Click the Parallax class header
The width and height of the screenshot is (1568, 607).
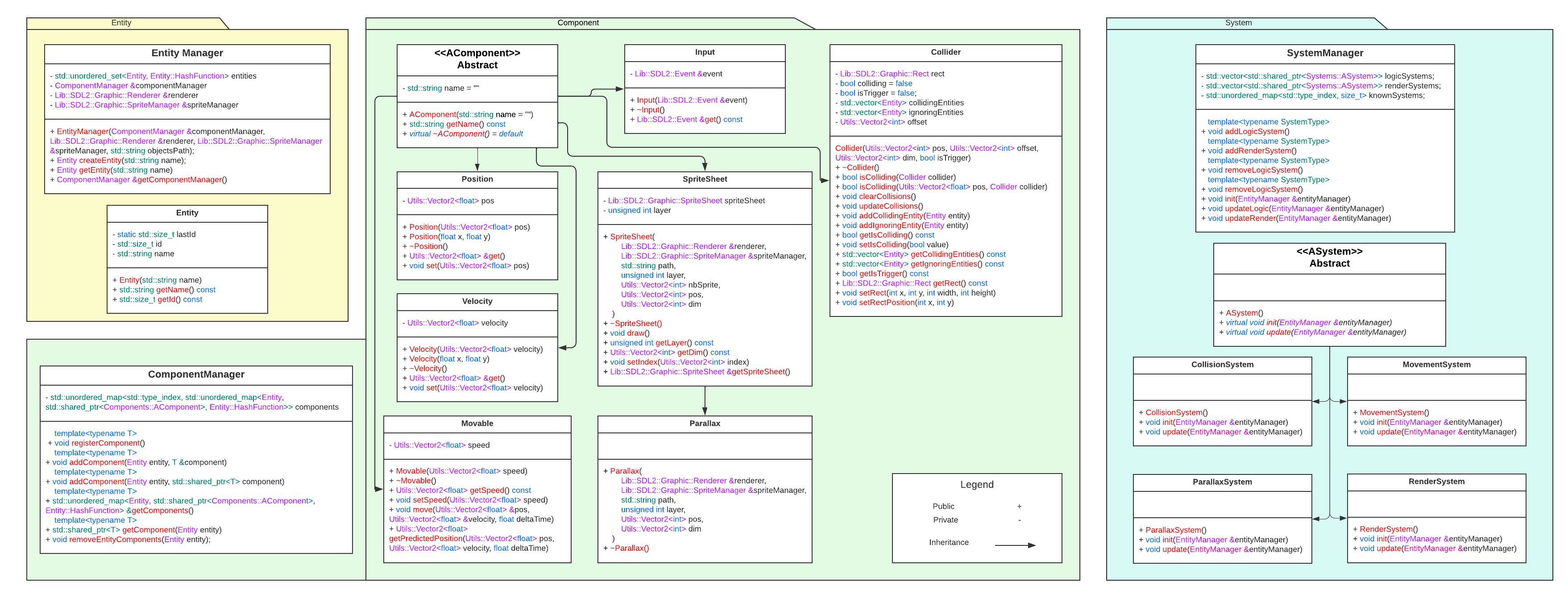coord(704,423)
